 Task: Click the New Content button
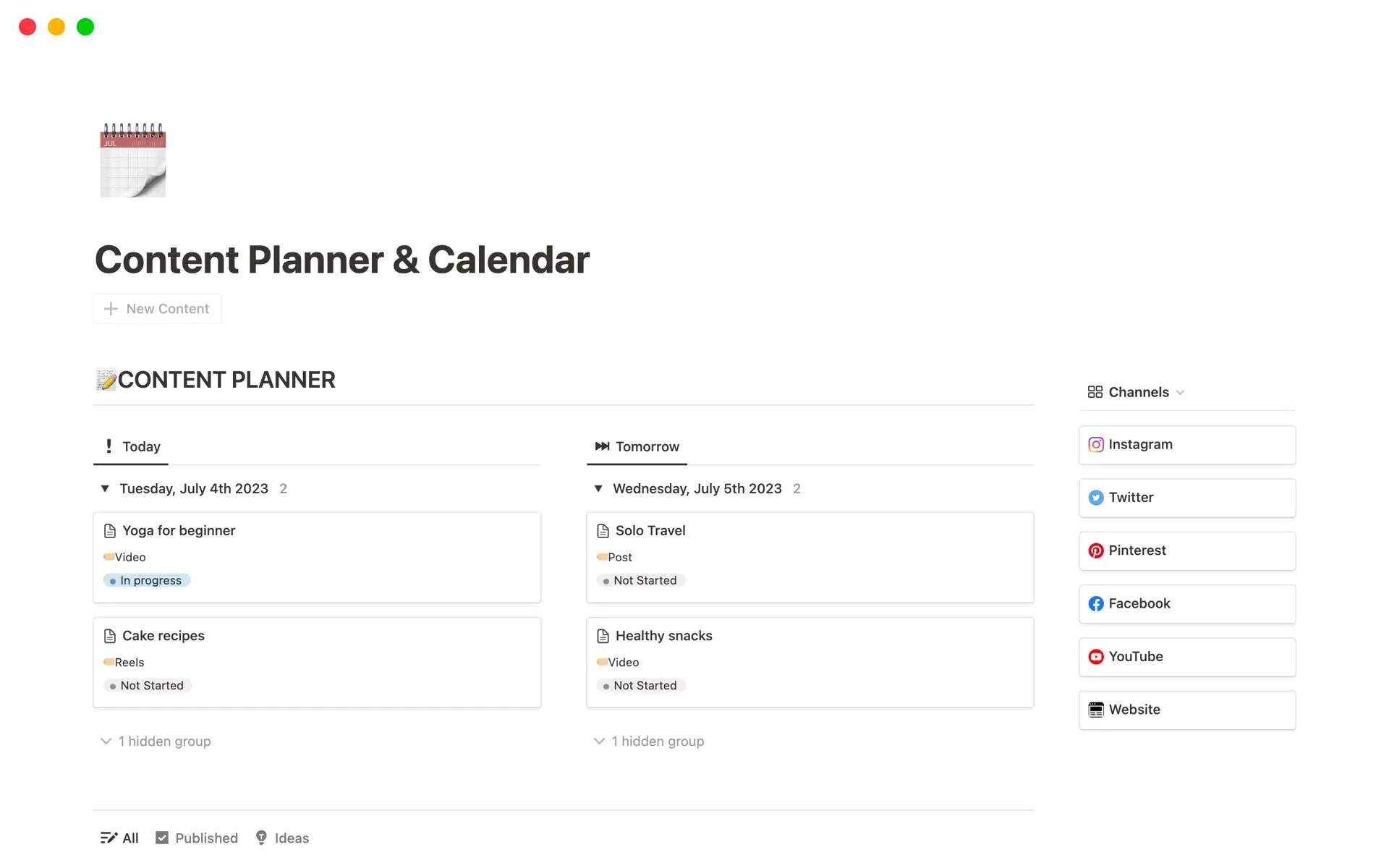click(x=156, y=308)
